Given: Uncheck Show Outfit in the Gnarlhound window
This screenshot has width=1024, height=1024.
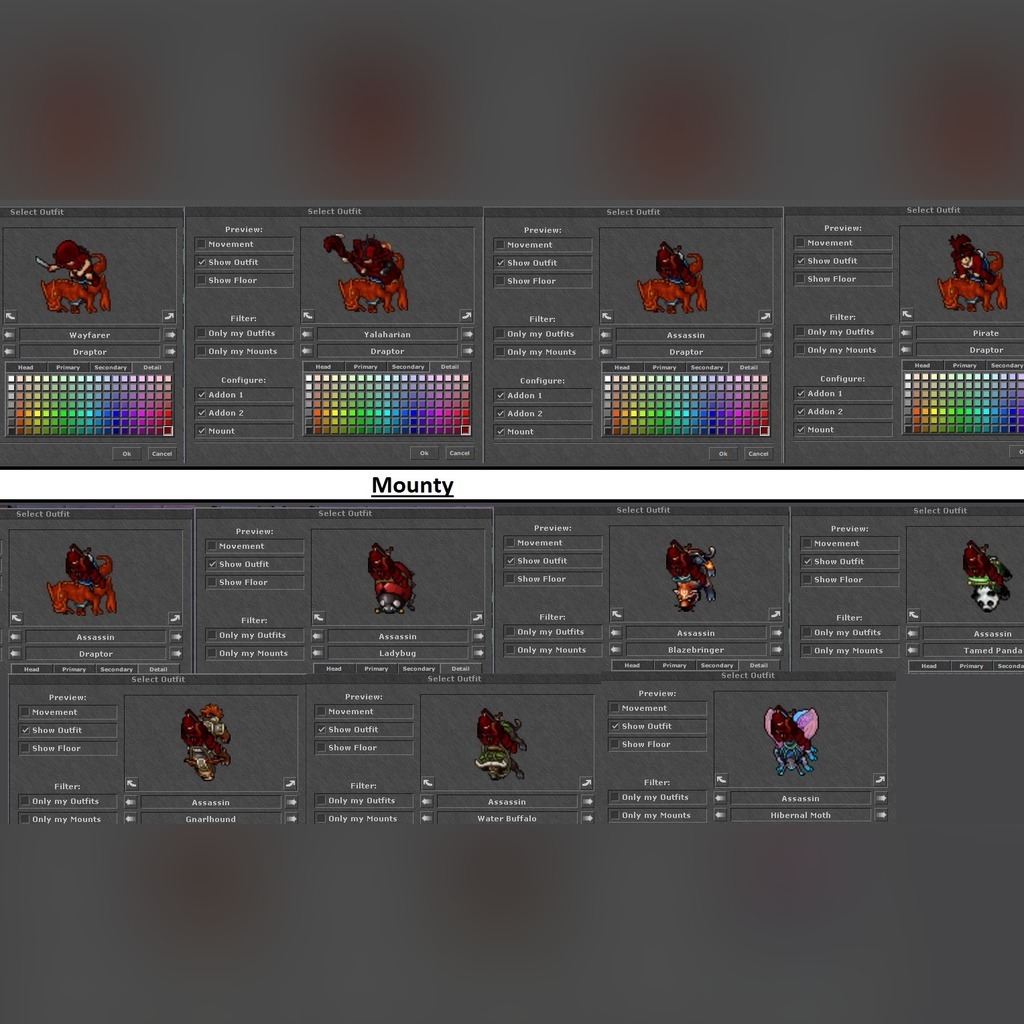Looking at the screenshot, I should pos(68,731).
